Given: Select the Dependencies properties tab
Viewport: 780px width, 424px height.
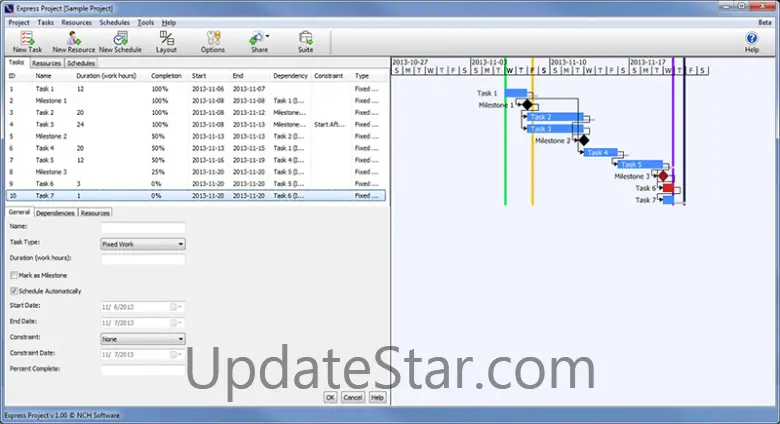Looking at the screenshot, I should (55, 212).
